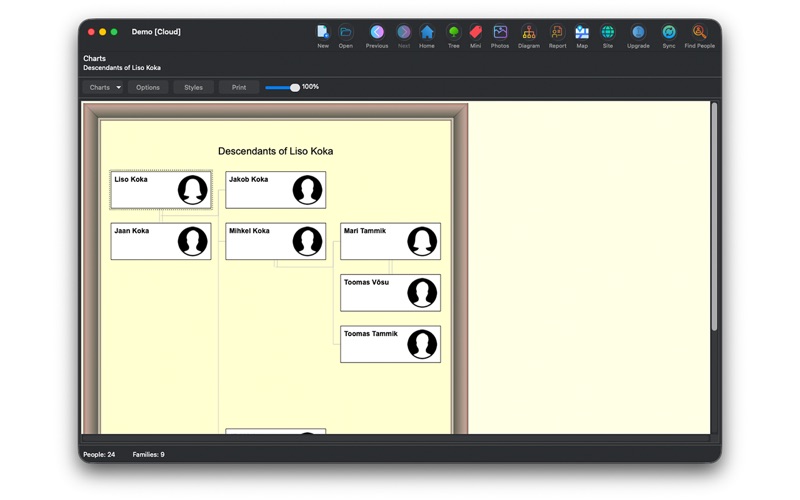Click the Charts heading above the subtitle
Viewport: 800px width, 500px height.
click(94, 58)
